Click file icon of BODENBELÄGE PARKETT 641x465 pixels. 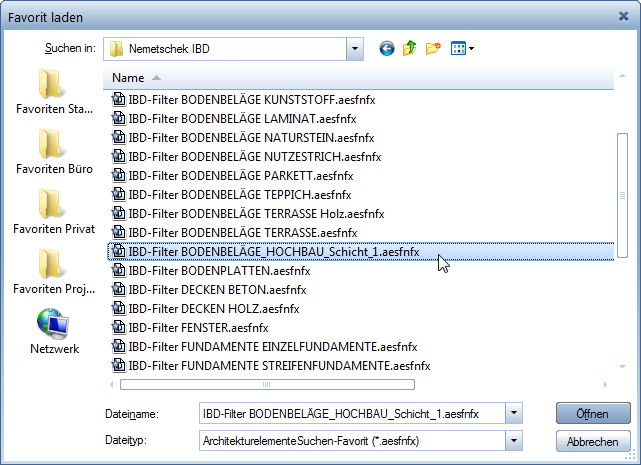pos(119,175)
